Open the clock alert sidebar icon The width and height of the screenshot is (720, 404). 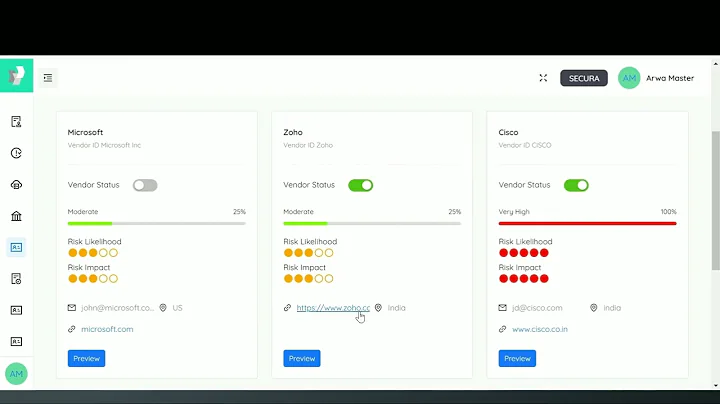click(x=16, y=153)
